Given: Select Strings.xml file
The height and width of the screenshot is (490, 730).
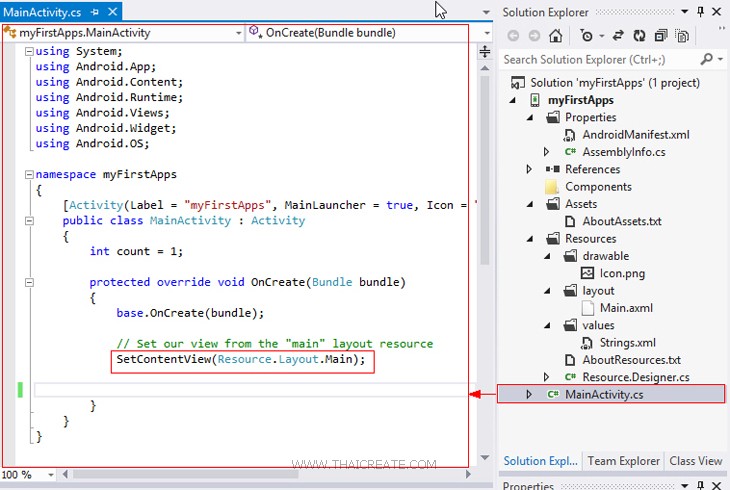Looking at the screenshot, I should (627, 343).
